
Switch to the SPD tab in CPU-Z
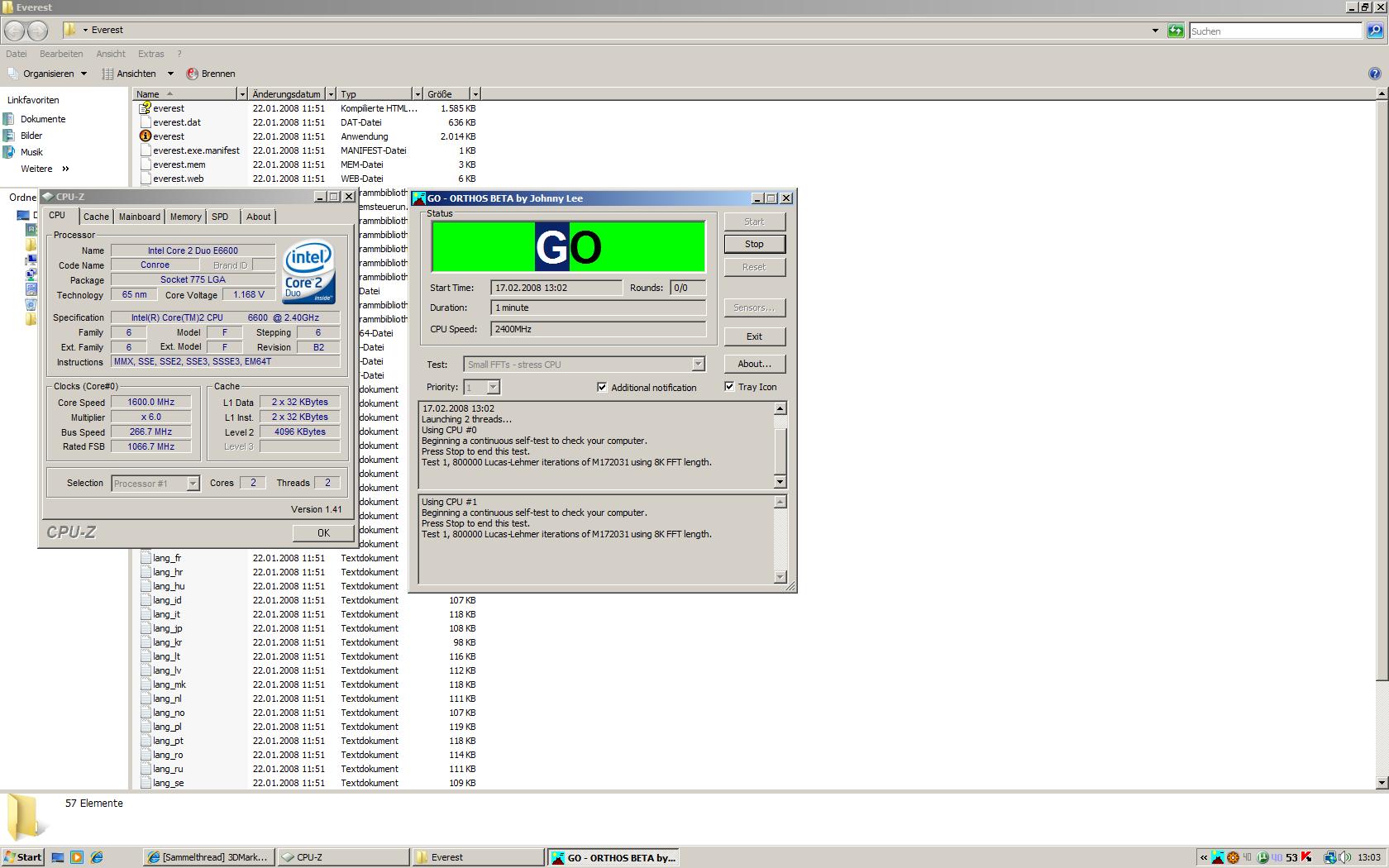click(220, 217)
